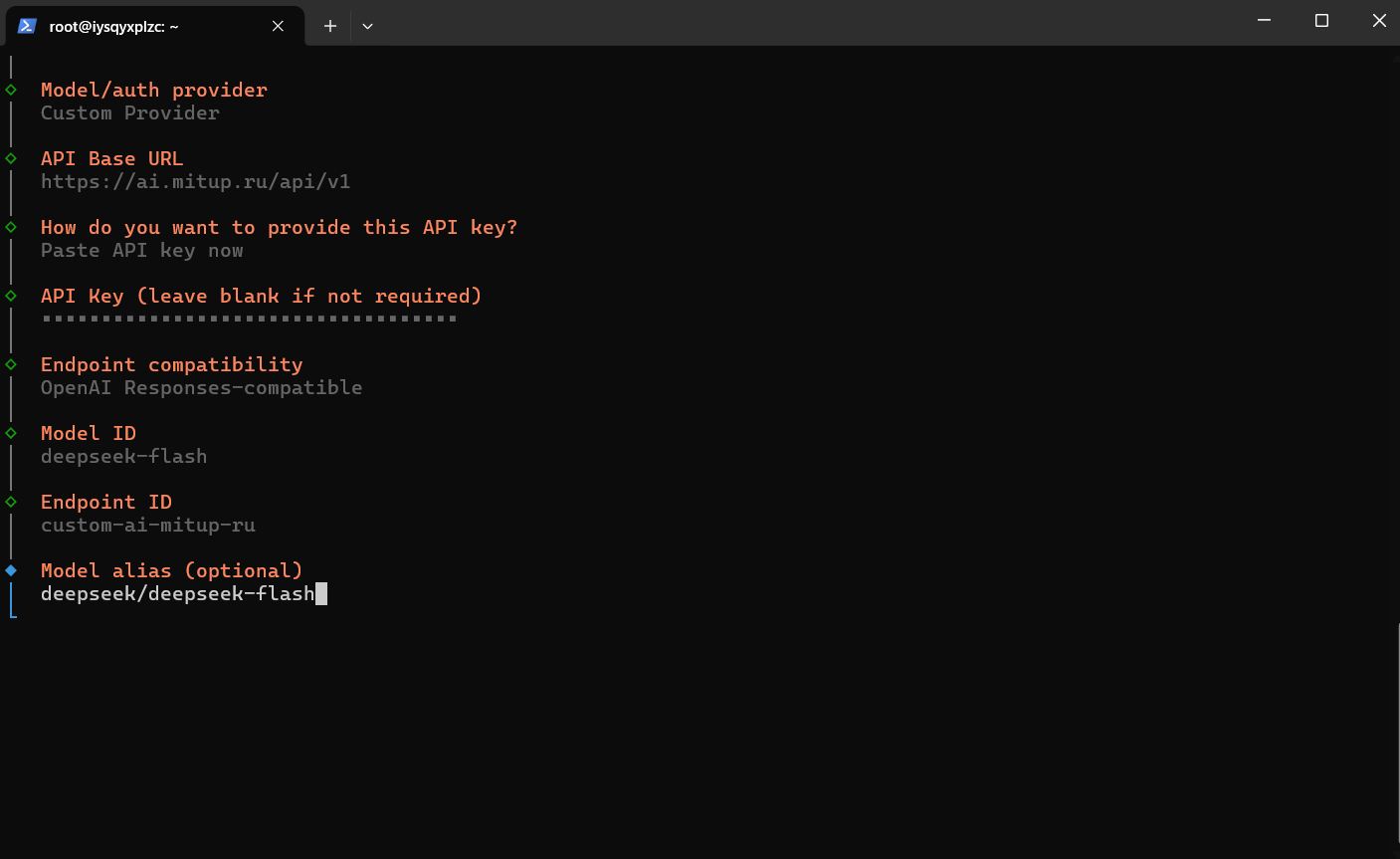The image size is (1400, 859).
Task: Click the 'Endpoint compatibility' prompt heading
Action: [x=171, y=364]
